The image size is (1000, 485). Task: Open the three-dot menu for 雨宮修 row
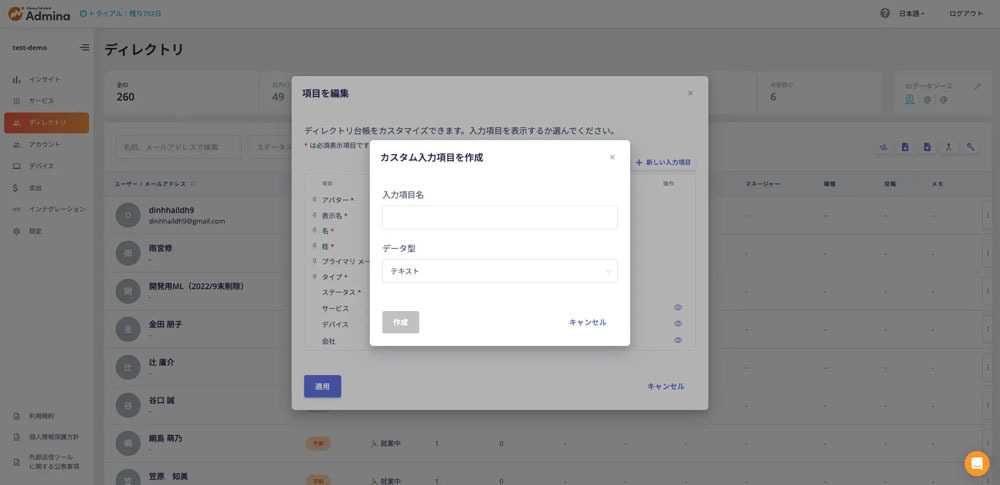pos(987,253)
